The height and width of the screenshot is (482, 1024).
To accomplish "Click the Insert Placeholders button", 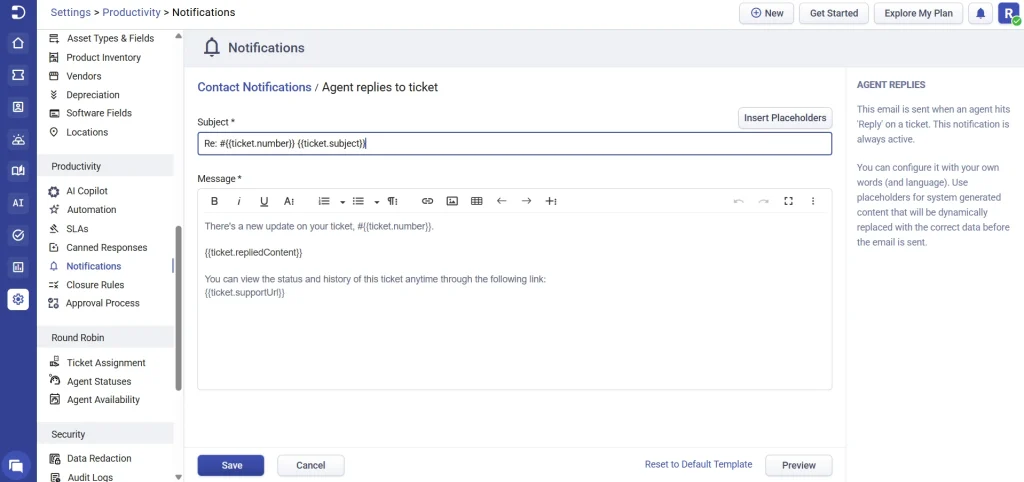I will 785,118.
